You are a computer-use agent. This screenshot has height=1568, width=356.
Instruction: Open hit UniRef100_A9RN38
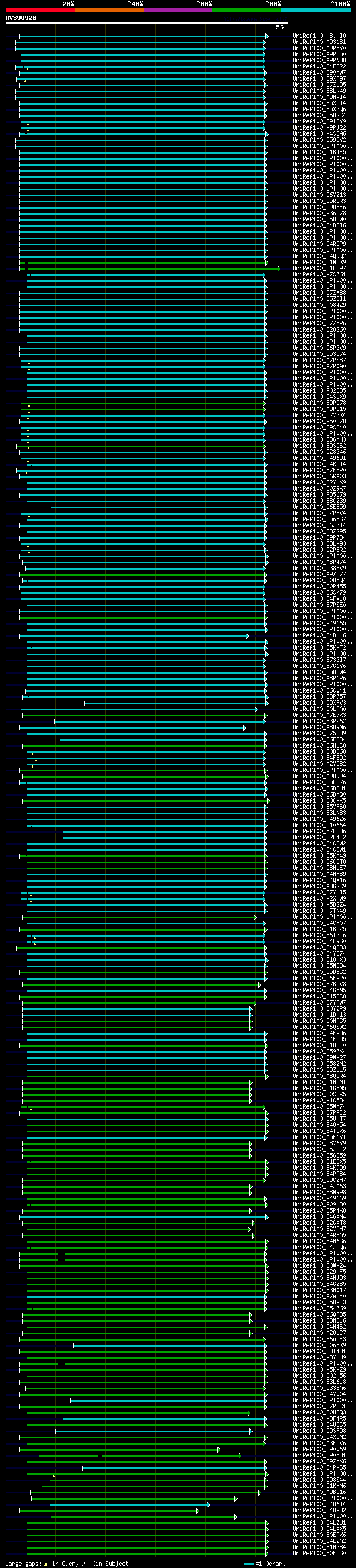(x=319, y=60)
